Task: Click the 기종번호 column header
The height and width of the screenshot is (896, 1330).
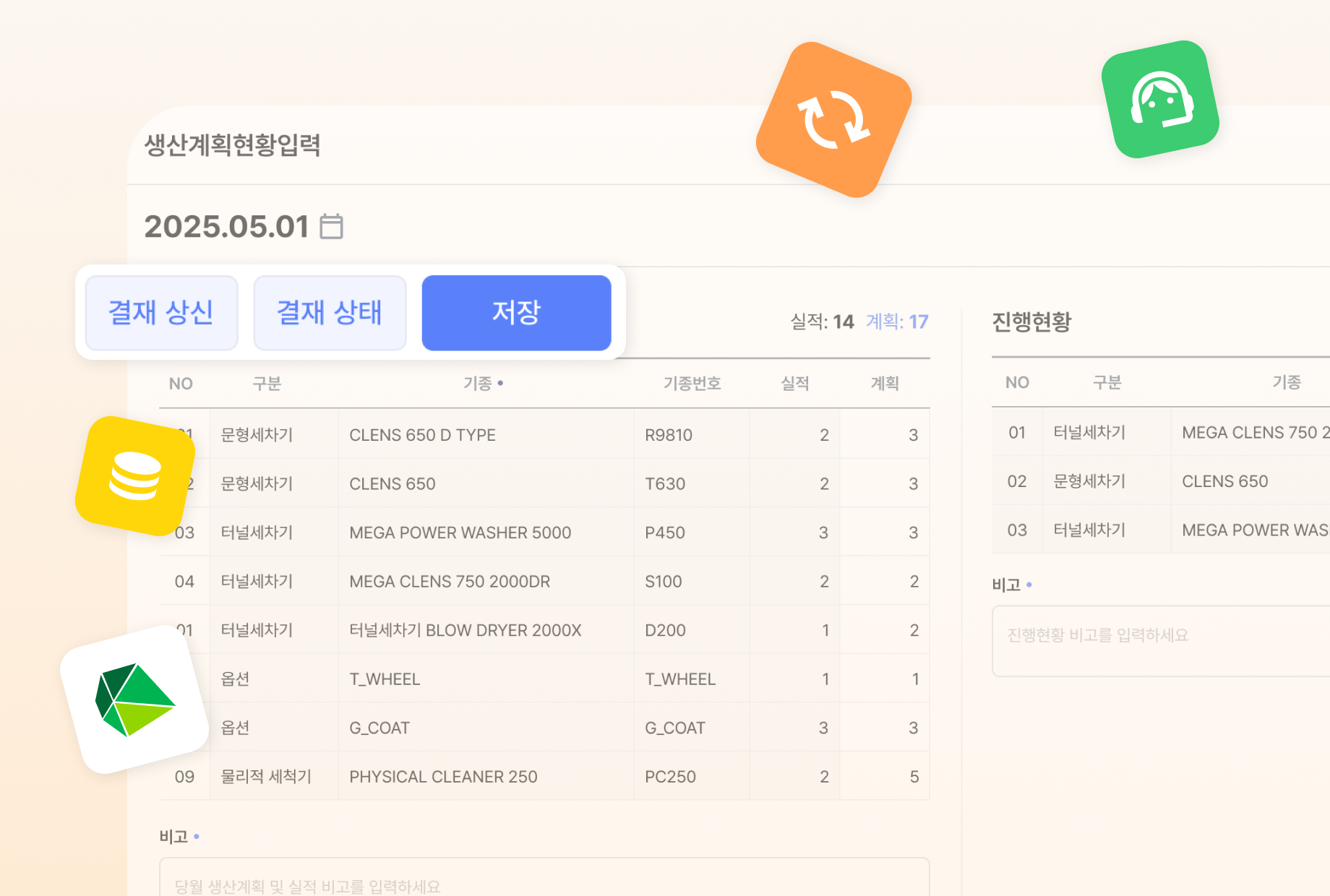Action: point(692,383)
